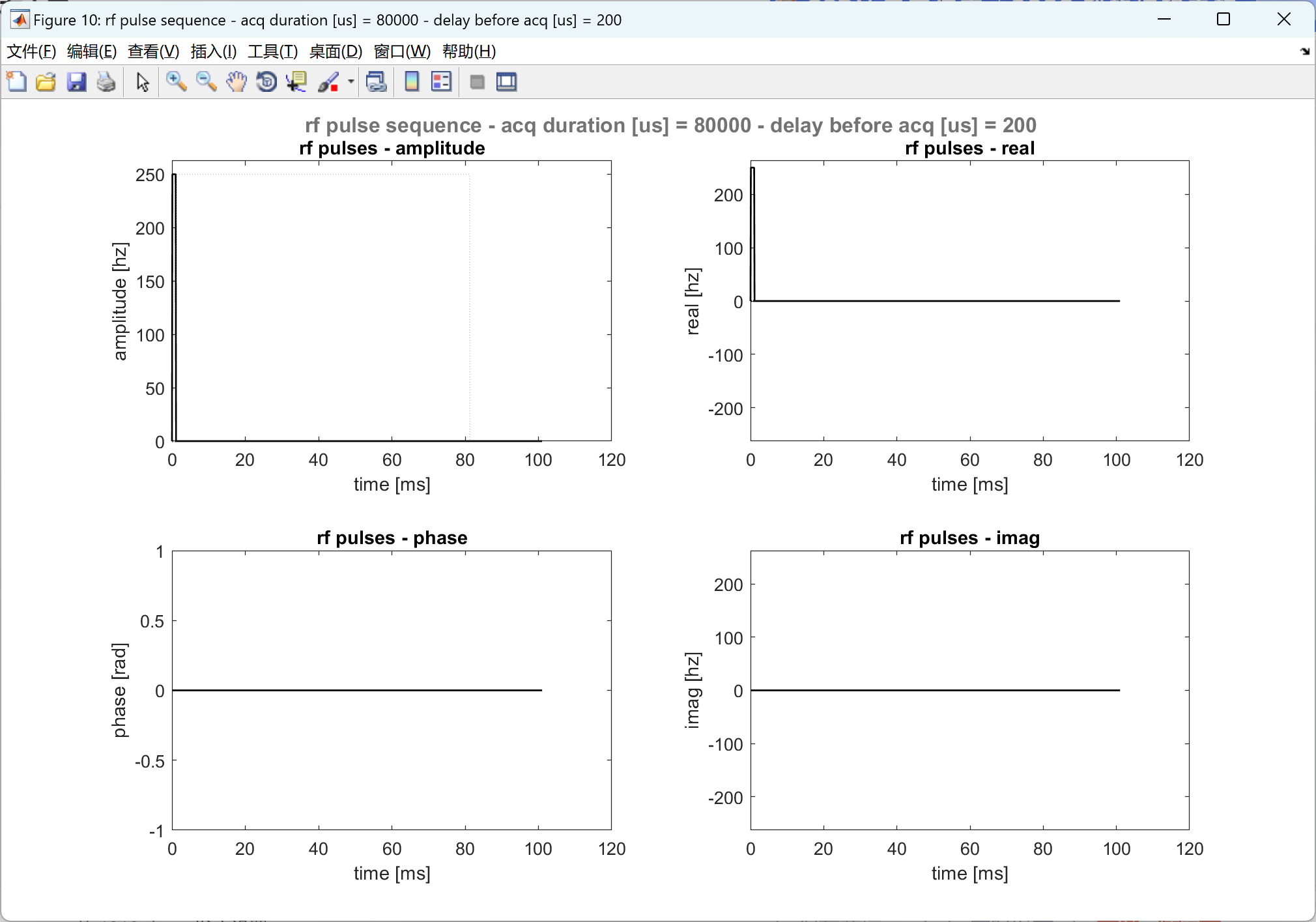
Task: Click the Show Plot Tools button
Action: coord(506,82)
